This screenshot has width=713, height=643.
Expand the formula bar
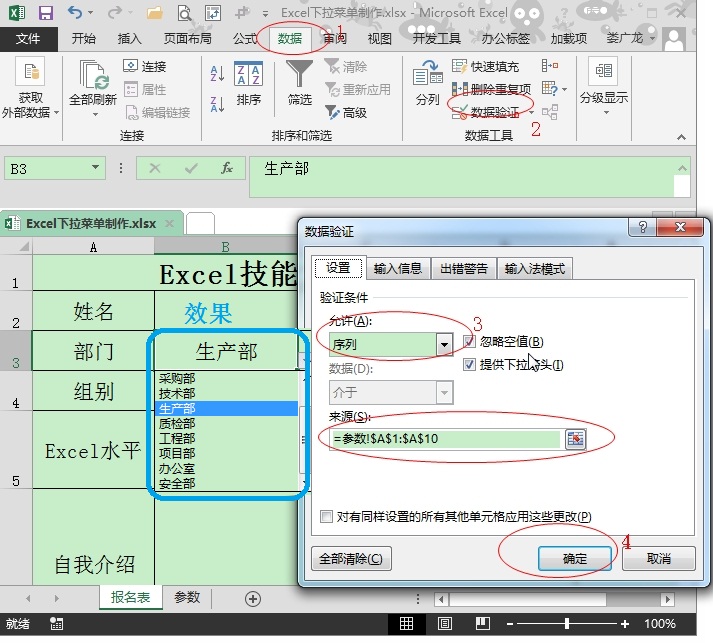pos(682,168)
